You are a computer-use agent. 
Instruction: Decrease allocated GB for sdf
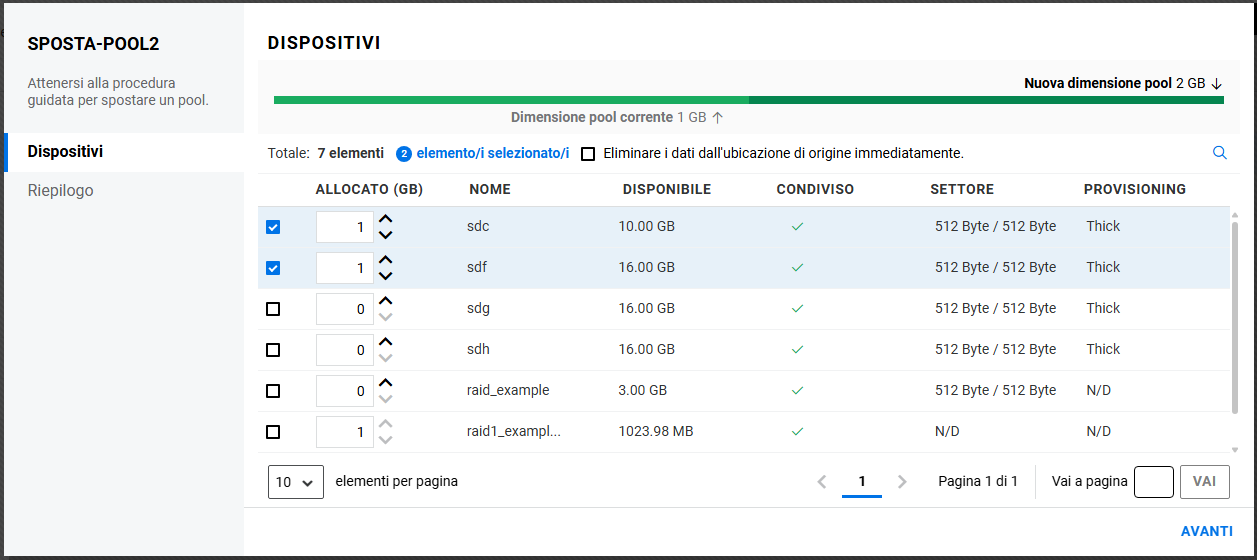386,276
